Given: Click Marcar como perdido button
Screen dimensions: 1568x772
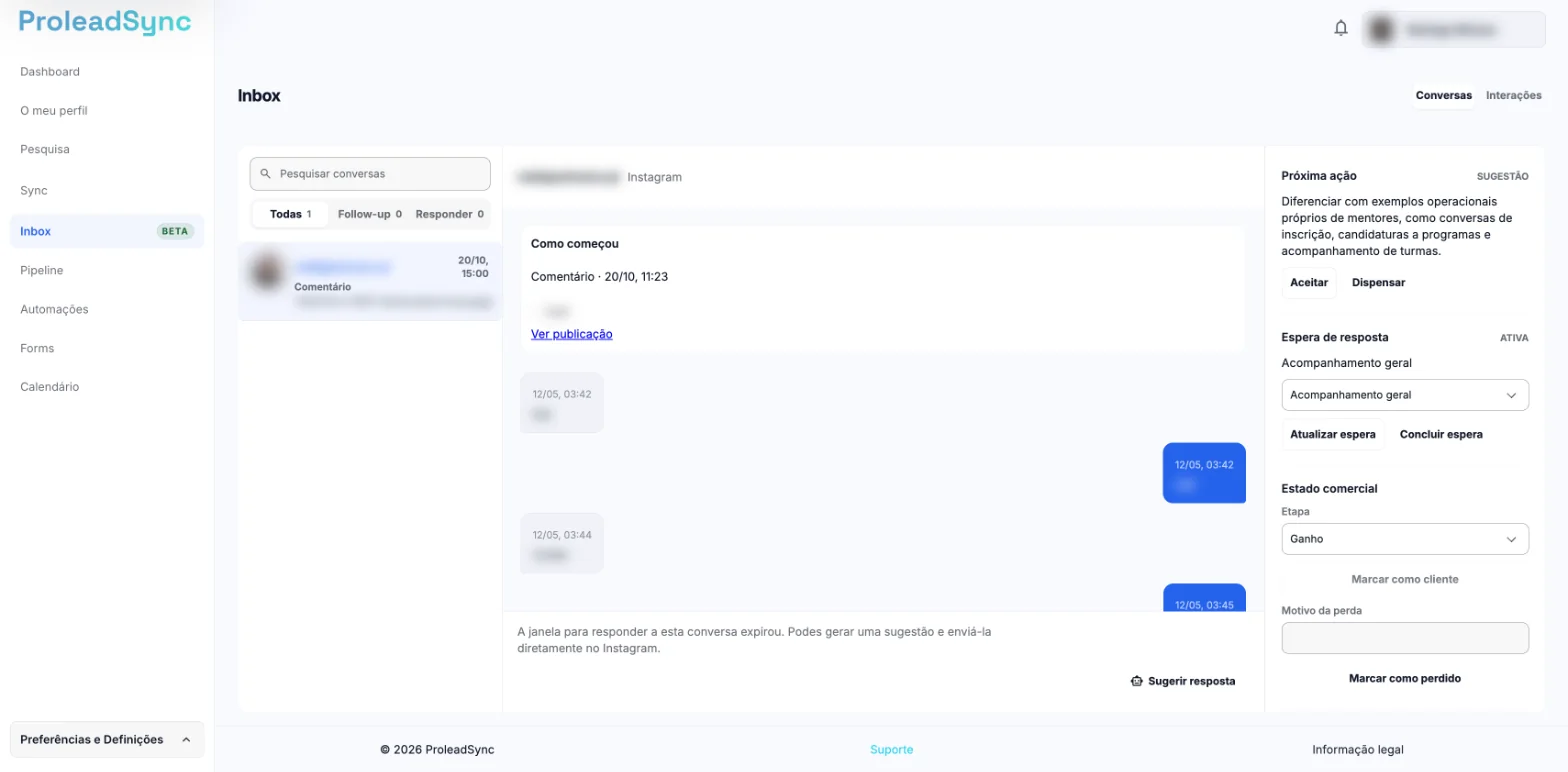Looking at the screenshot, I should point(1405,679).
